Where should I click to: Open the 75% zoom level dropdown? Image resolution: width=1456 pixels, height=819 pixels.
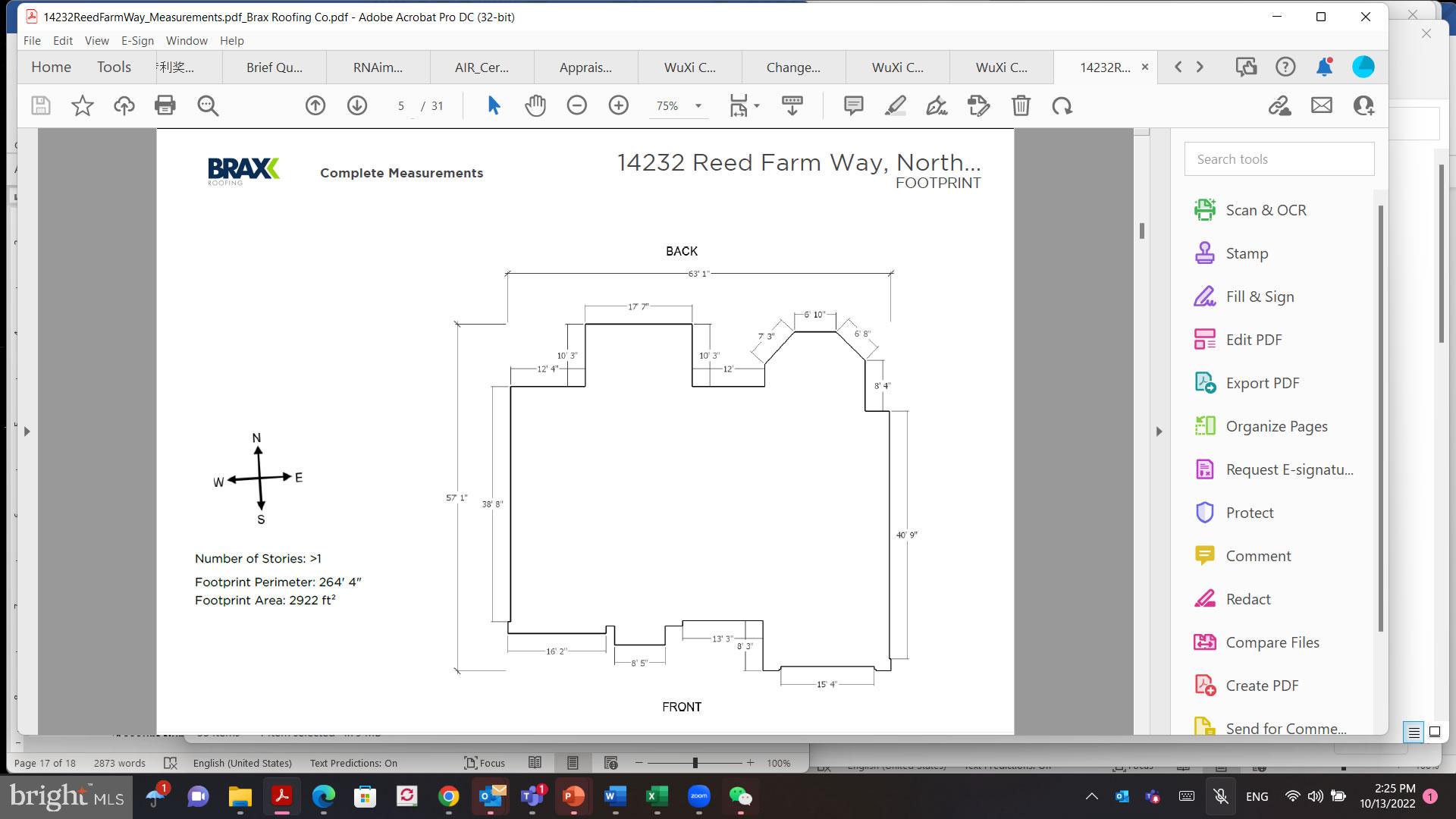698,106
